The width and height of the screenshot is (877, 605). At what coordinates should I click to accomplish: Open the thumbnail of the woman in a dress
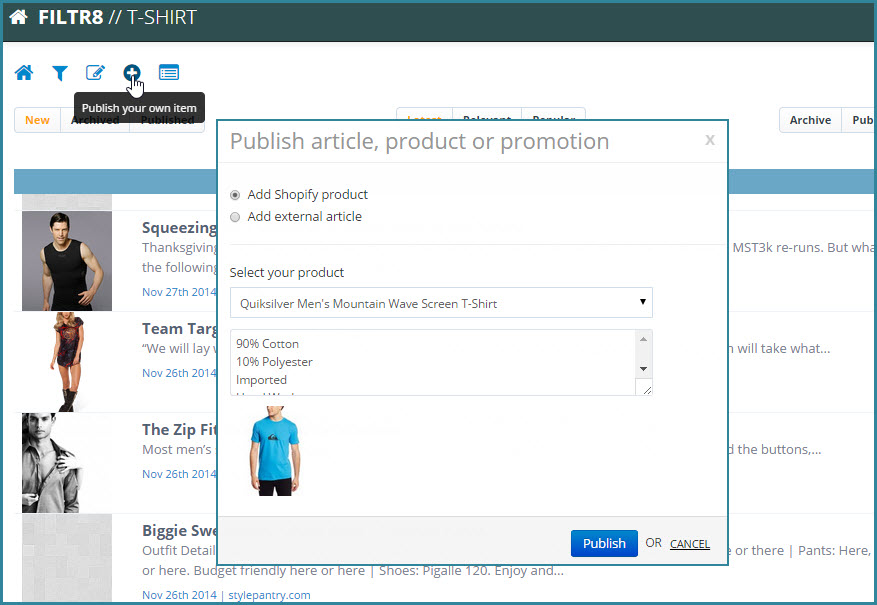(x=67, y=362)
